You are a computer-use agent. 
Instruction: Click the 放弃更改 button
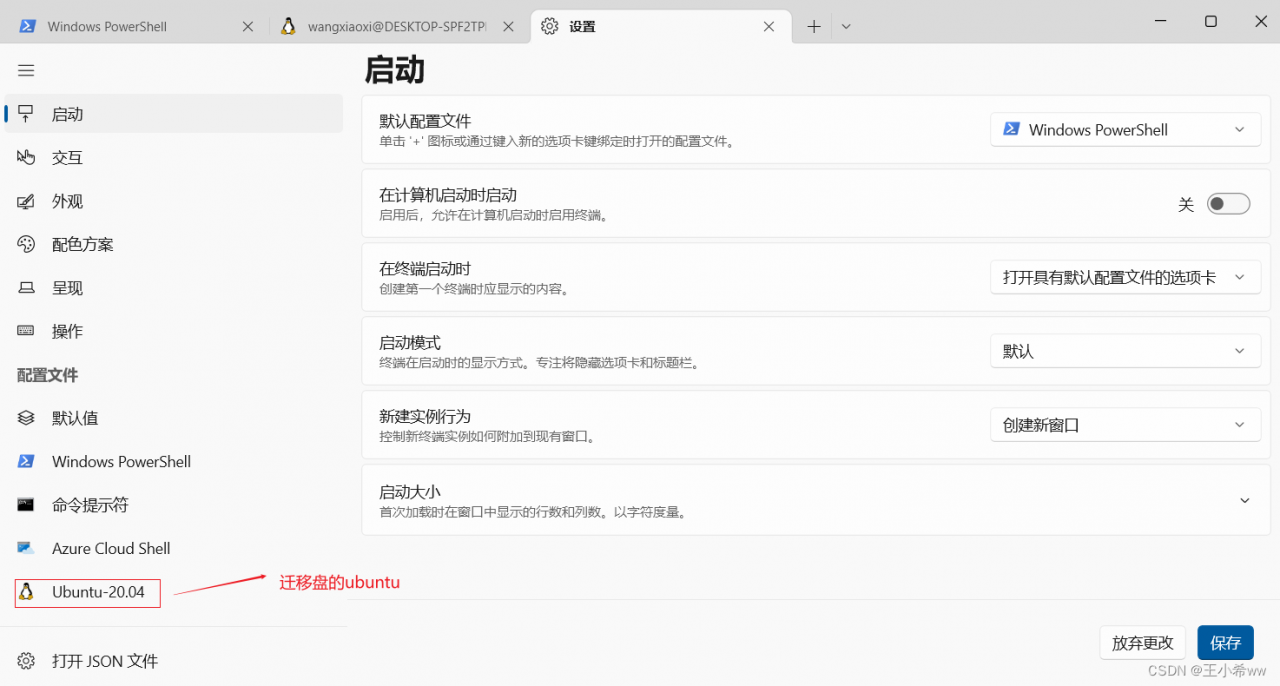coord(1142,642)
